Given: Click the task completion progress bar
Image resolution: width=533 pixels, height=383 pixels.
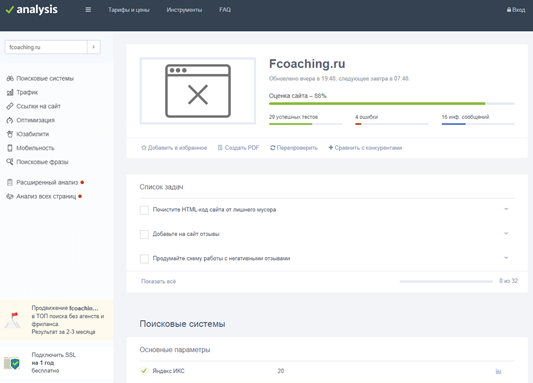Looking at the screenshot, I should pos(446,281).
